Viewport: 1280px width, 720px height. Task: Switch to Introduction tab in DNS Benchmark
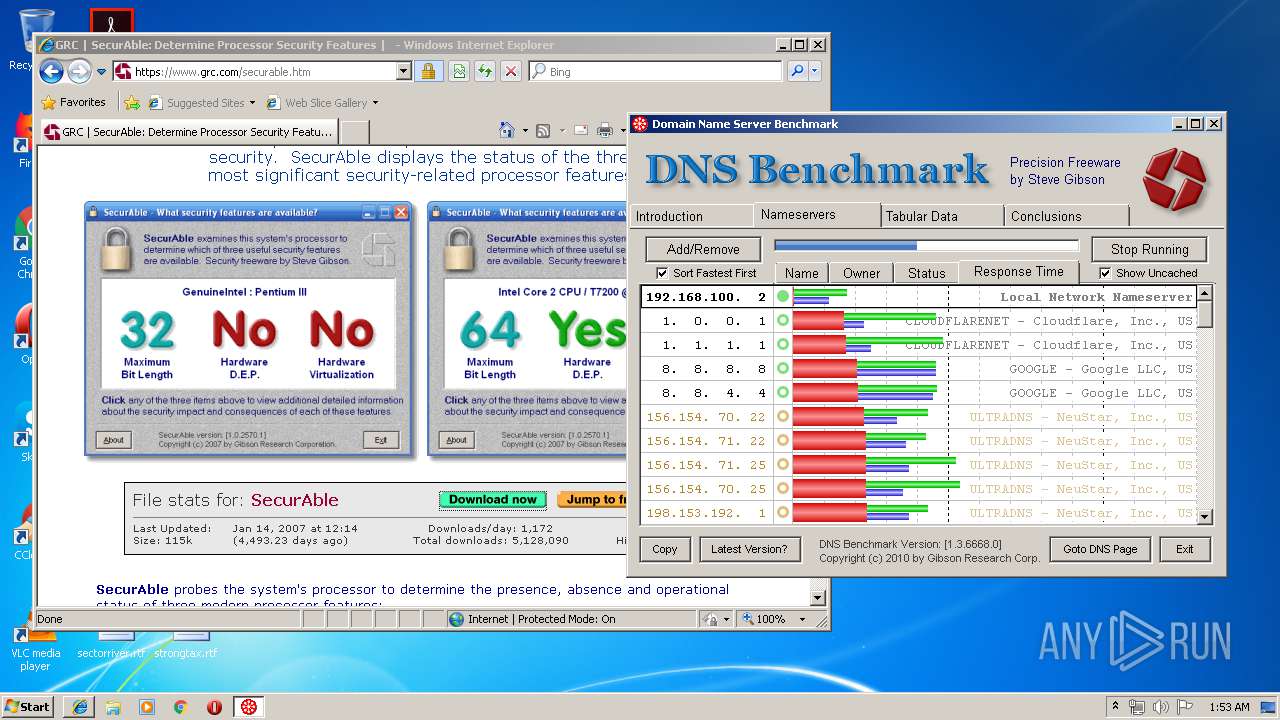(692, 216)
